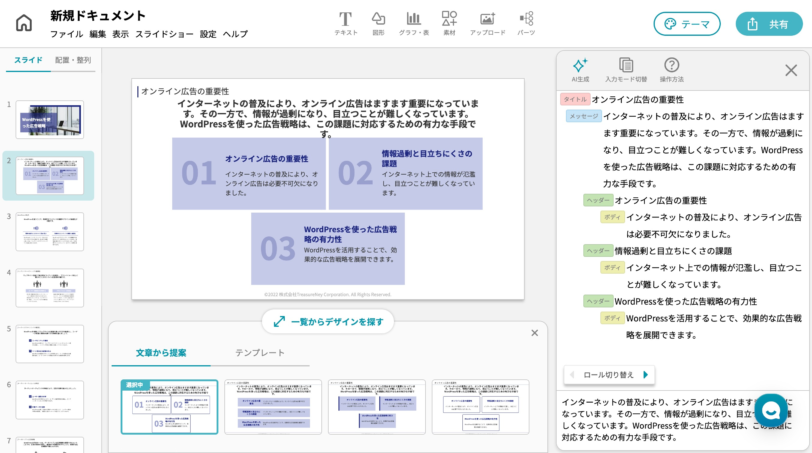Click ボディ tag beside WordPressを活用することで

tap(612, 318)
